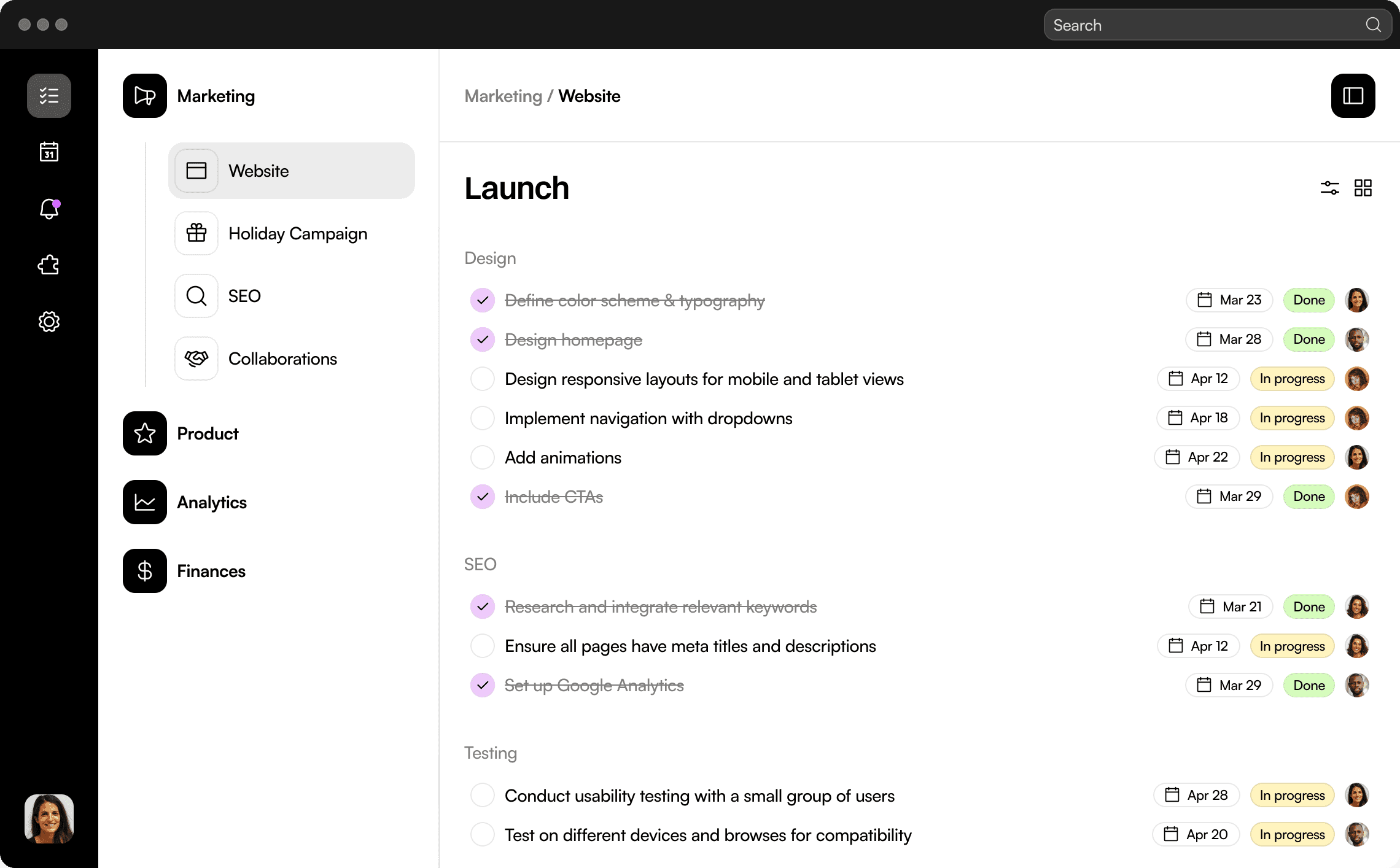
Task: Click the Marketing breadcrumb link
Action: pyautogui.click(x=503, y=96)
